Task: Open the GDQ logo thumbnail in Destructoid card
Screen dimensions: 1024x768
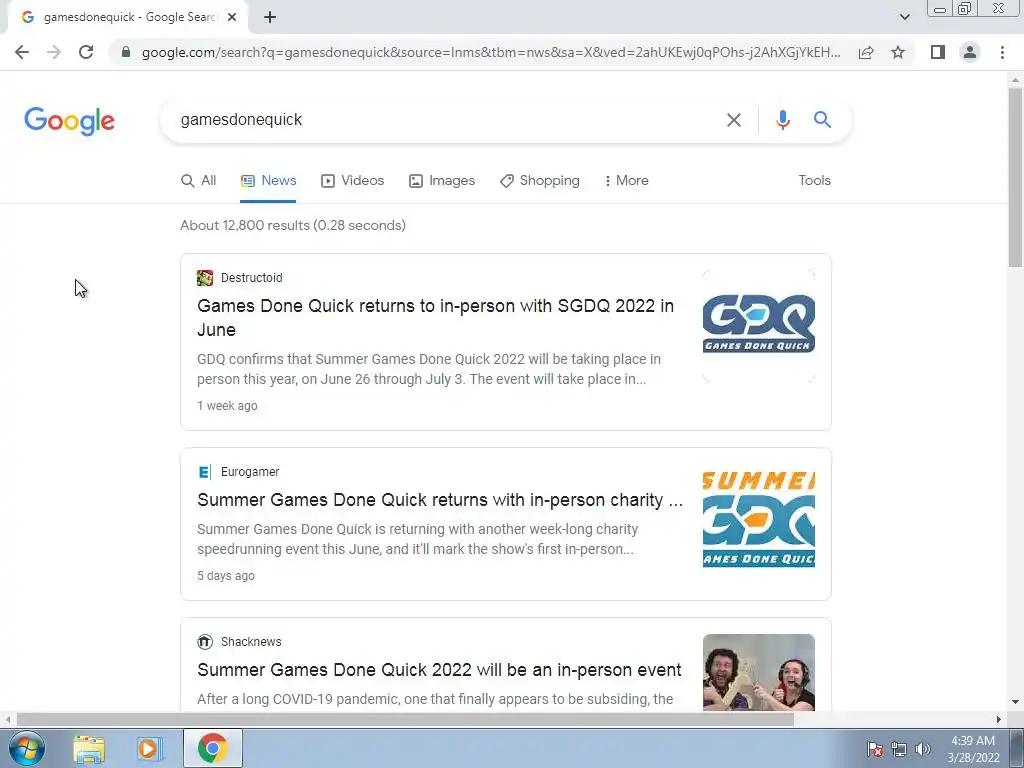Action: tap(759, 326)
